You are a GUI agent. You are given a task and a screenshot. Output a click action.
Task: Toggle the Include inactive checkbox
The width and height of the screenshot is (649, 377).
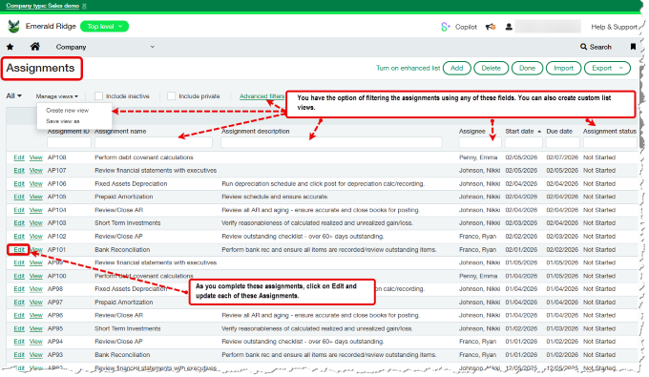click(99, 96)
